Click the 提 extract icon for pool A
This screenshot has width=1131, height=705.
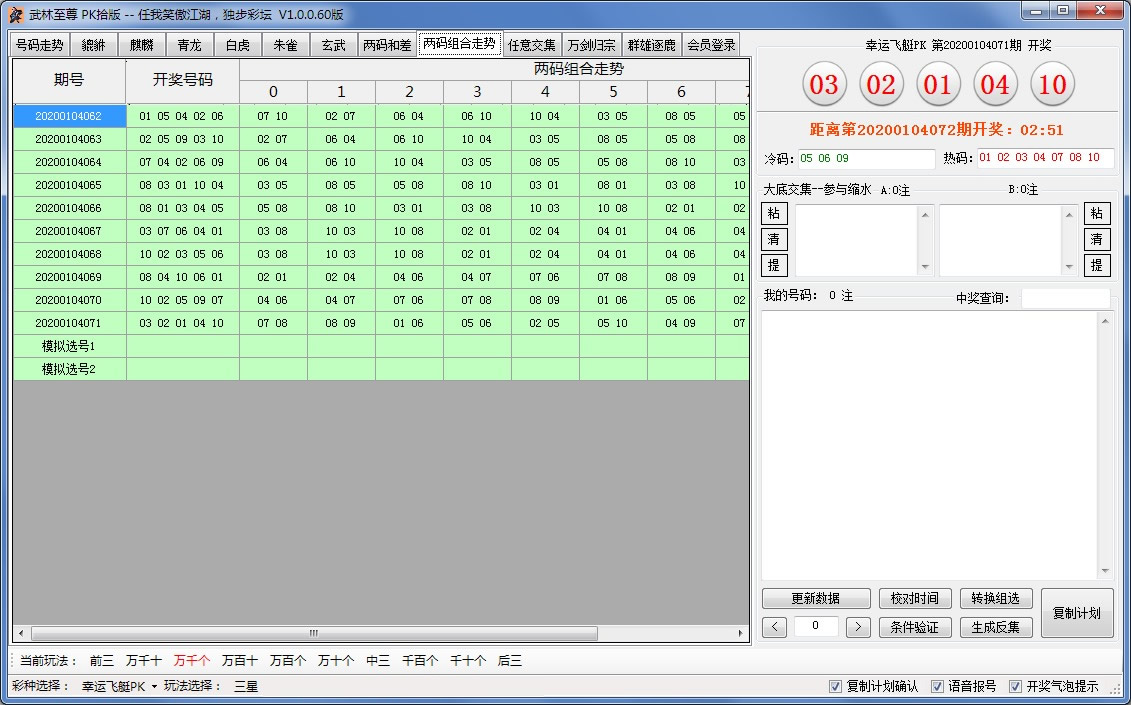(774, 265)
